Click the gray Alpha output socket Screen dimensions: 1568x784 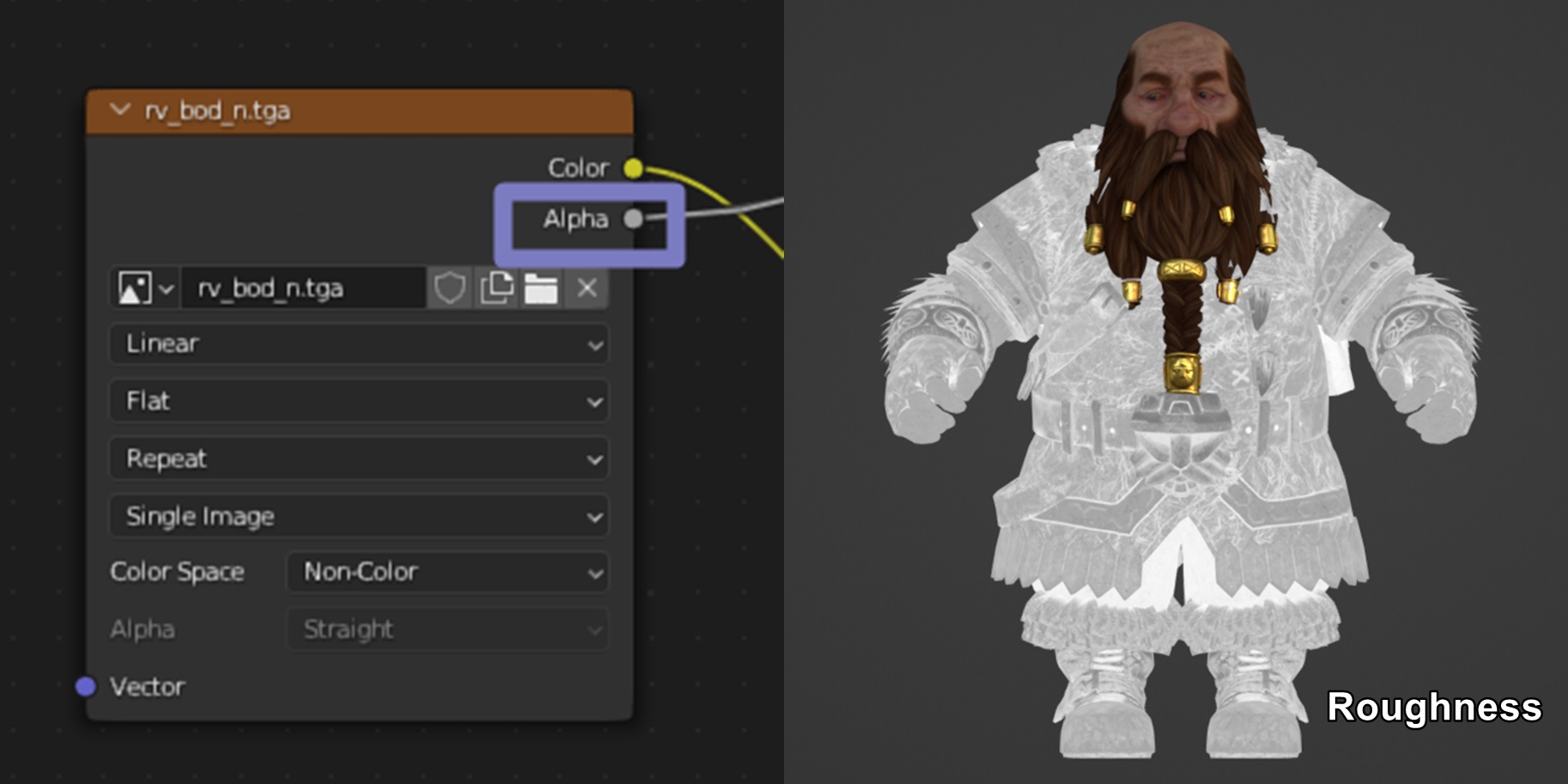(x=633, y=219)
